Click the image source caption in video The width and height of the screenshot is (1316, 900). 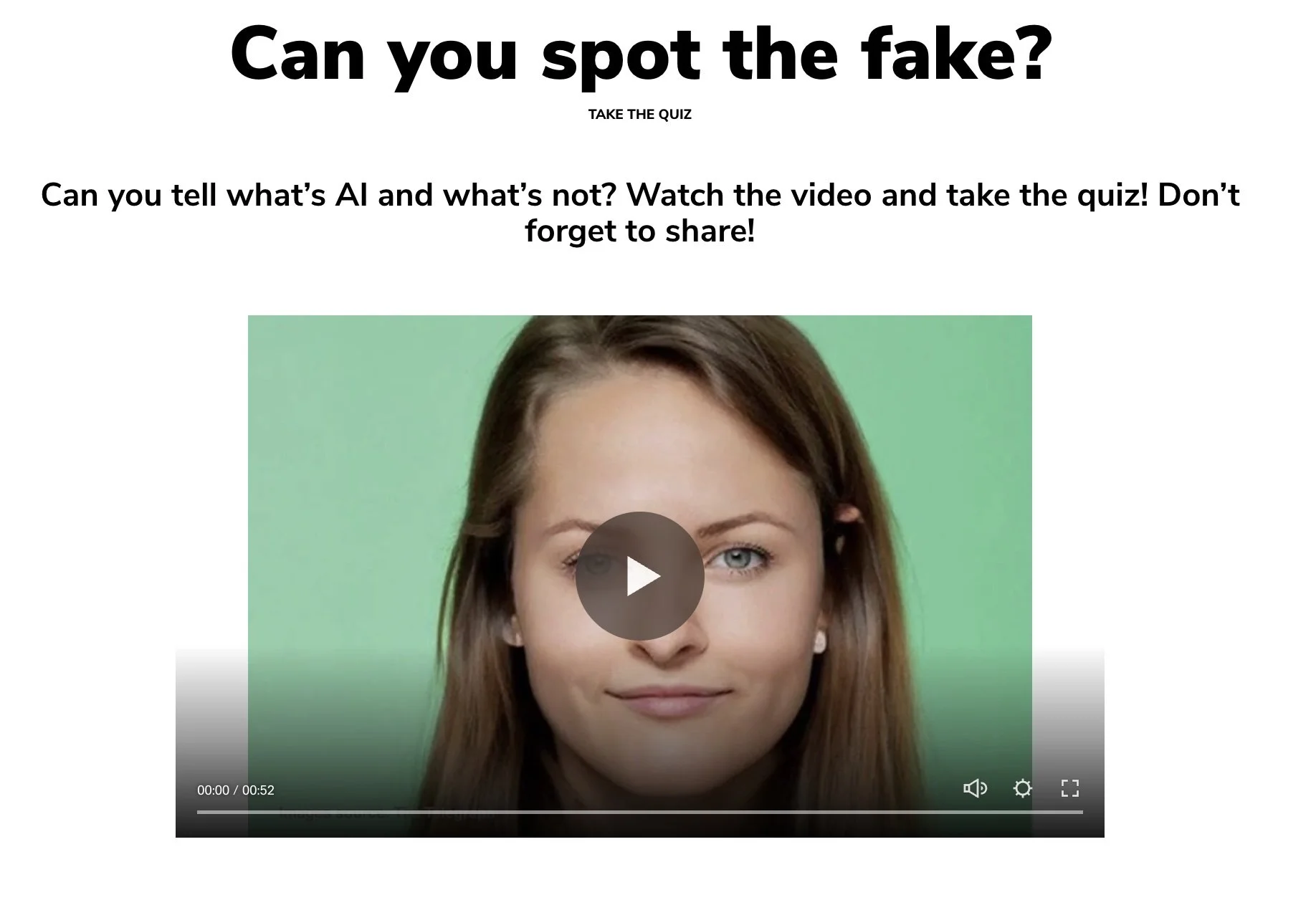(x=387, y=815)
